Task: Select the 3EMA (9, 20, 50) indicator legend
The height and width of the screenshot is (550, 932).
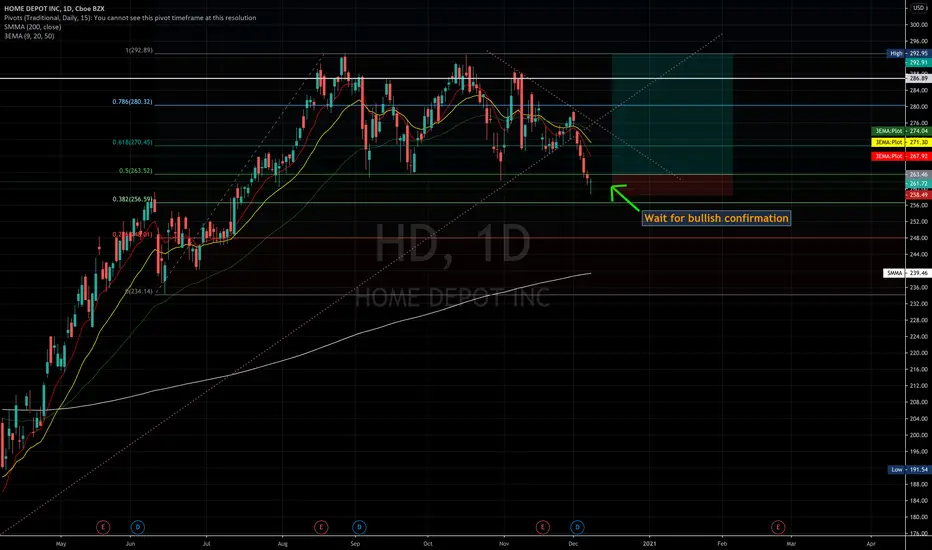Action: [29, 36]
